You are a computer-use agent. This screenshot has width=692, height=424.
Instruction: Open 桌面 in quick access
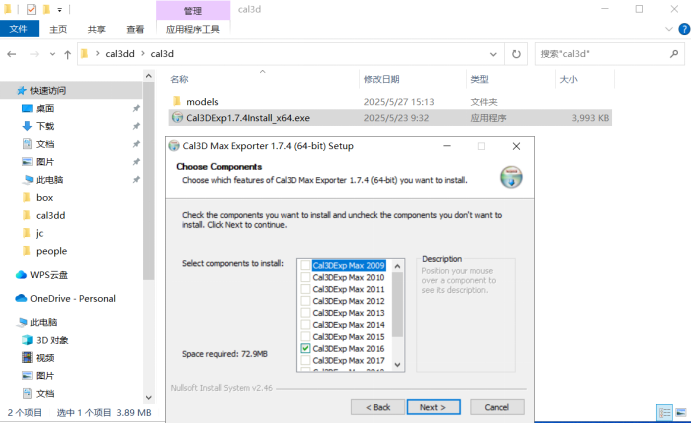pos(45,109)
